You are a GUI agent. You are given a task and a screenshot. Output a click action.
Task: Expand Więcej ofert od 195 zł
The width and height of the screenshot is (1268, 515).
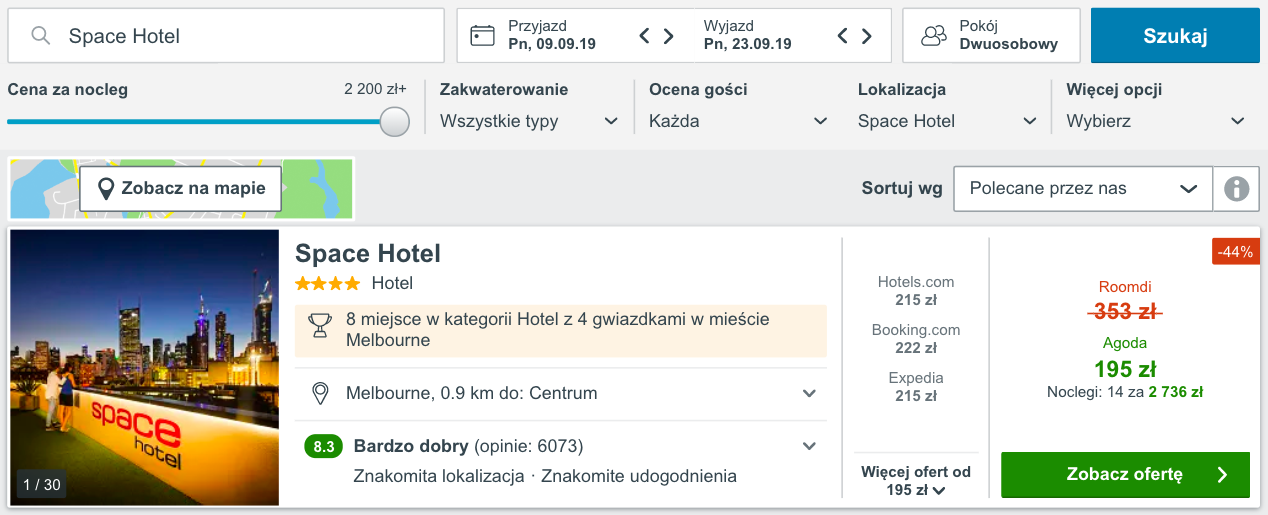916,480
